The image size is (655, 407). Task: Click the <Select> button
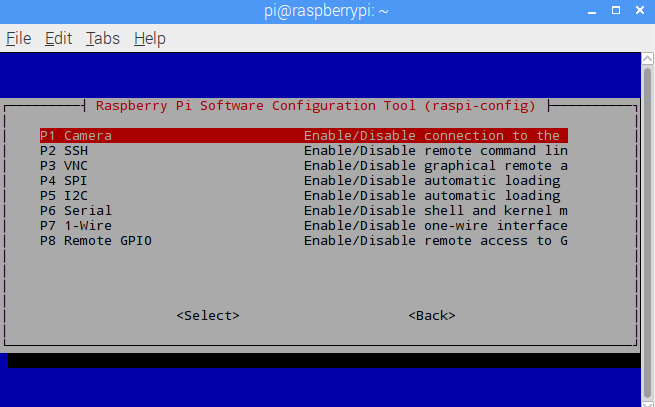[208, 315]
